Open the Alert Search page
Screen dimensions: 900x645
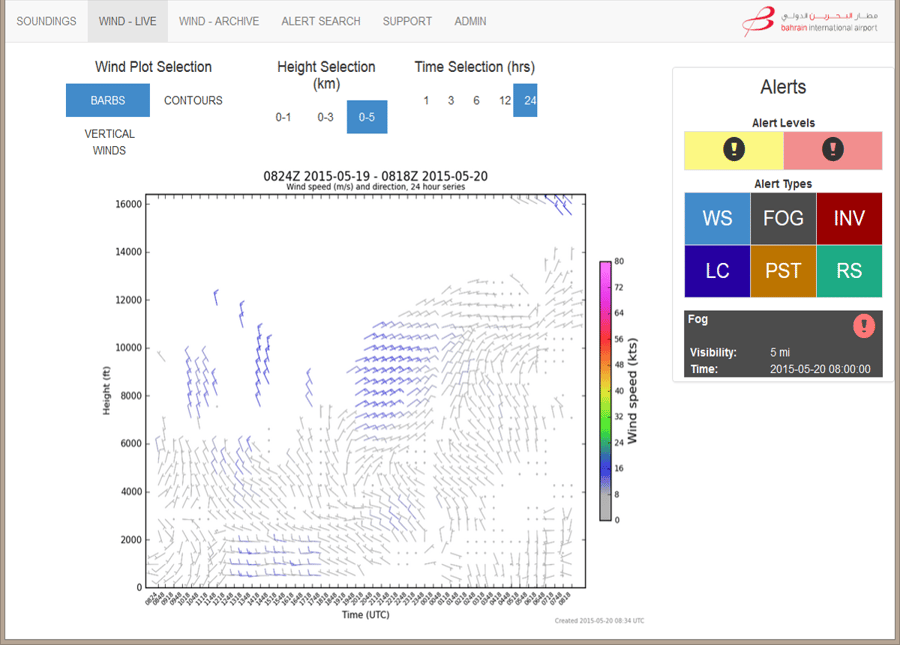[x=320, y=21]
